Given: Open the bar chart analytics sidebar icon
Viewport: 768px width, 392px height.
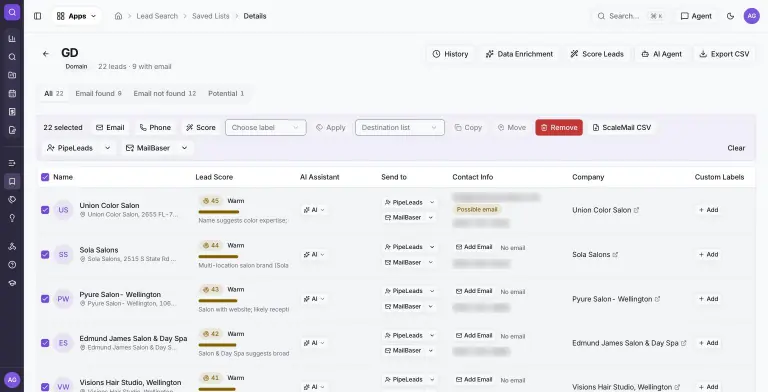Looking at the screenshot, I should point(12,39).
